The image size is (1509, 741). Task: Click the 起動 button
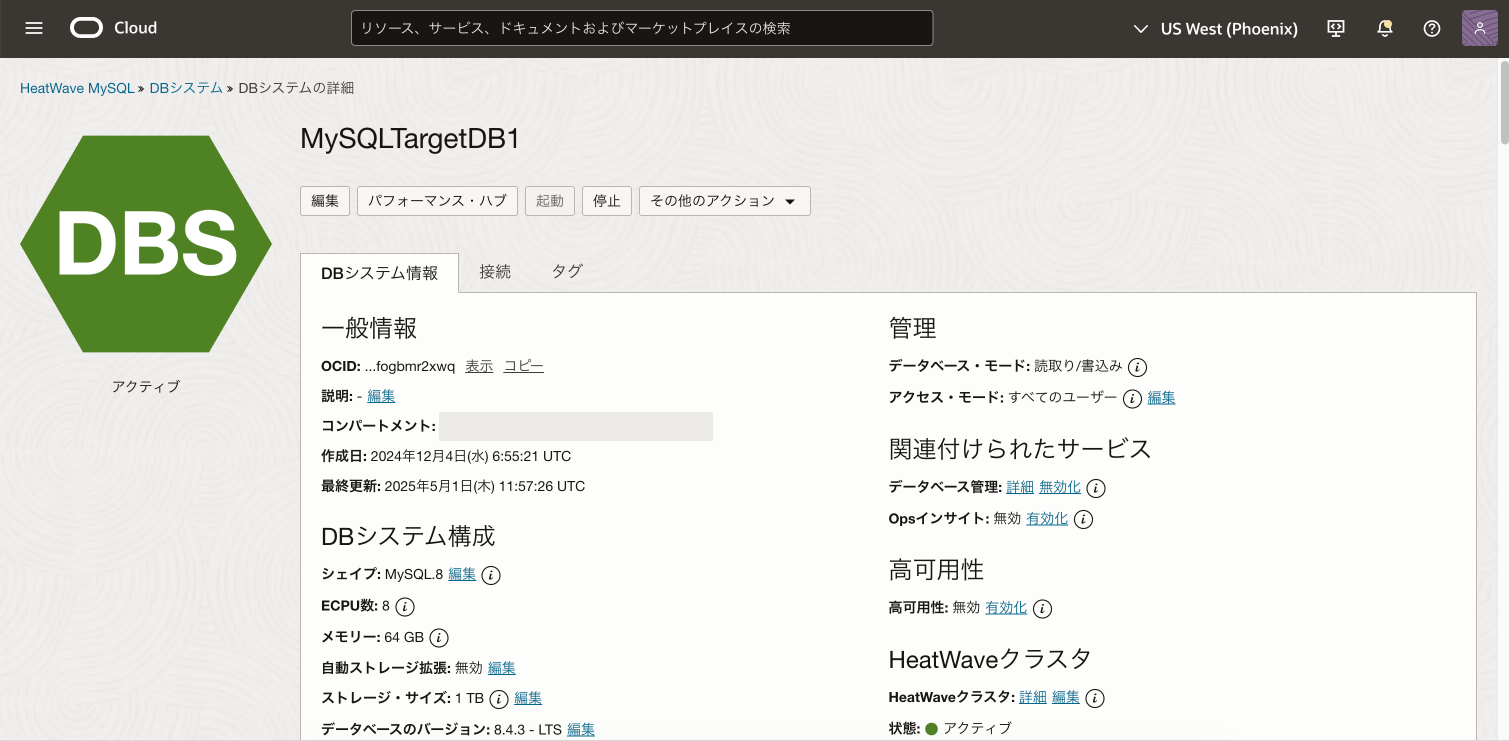[550, 201]
